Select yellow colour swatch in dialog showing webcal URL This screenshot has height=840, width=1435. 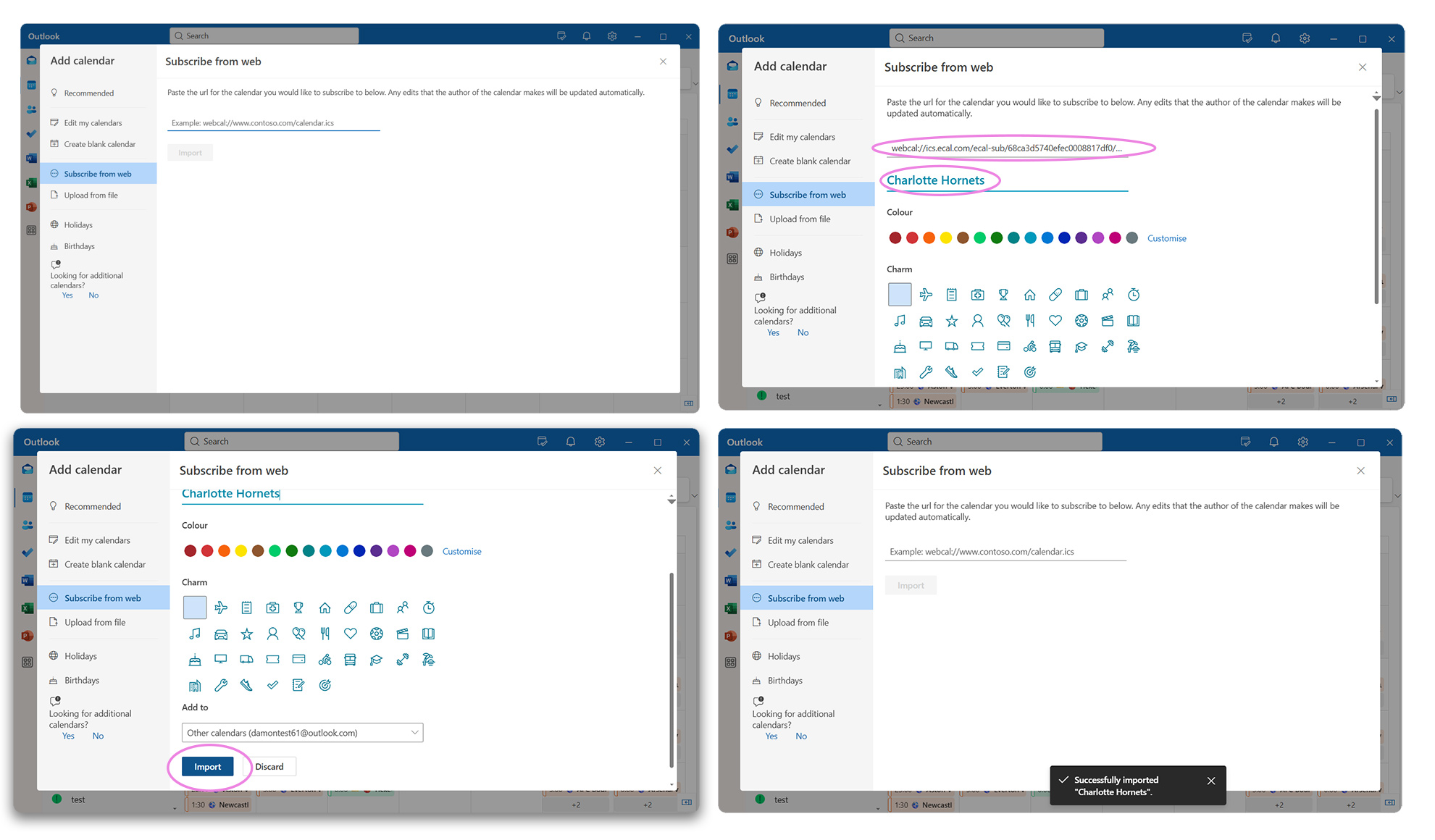(946, 238)
